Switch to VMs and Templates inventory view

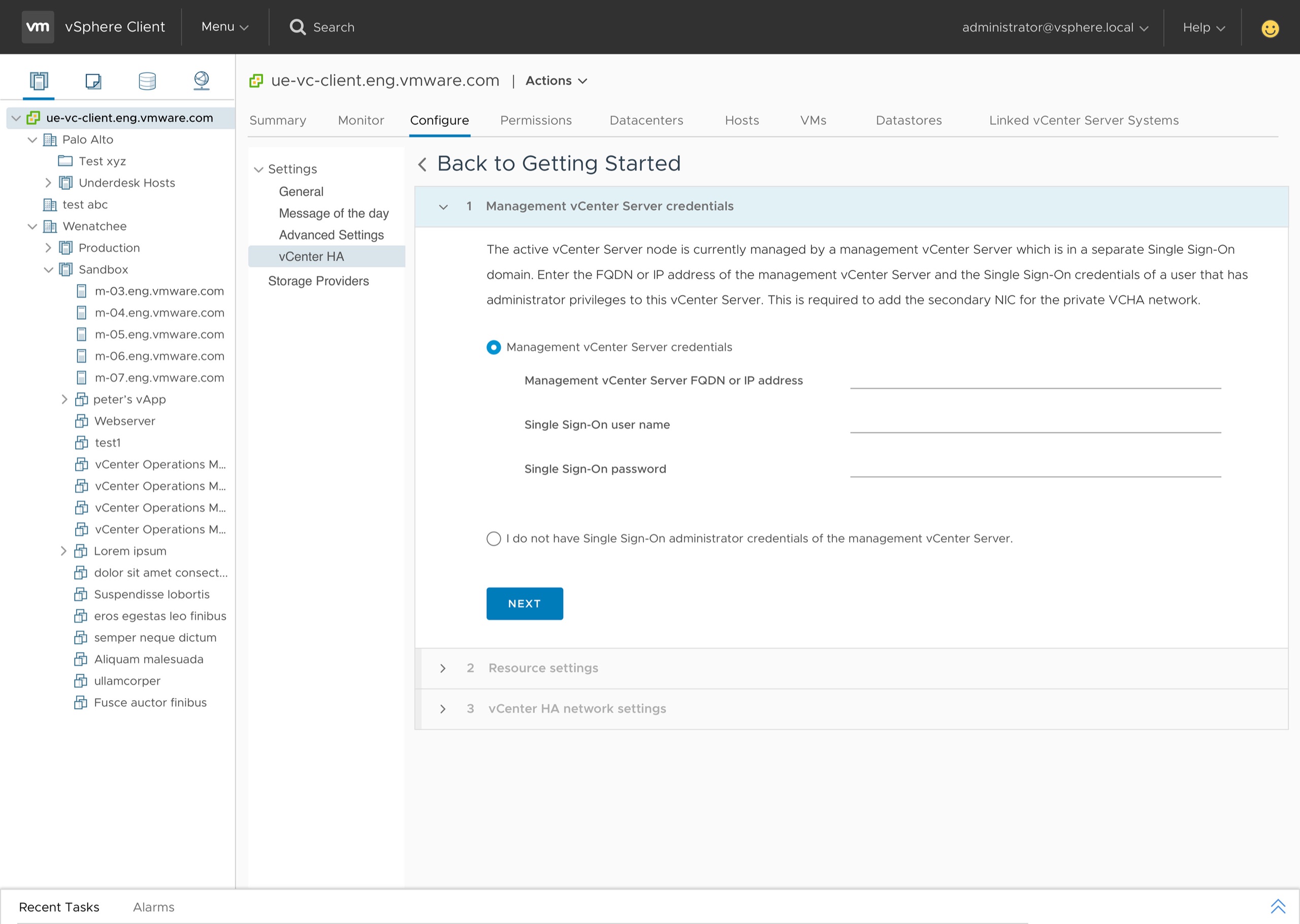point(93,81)
